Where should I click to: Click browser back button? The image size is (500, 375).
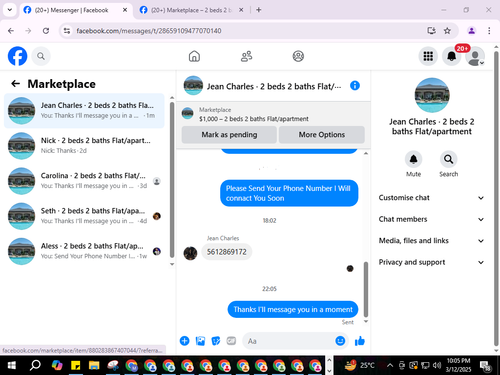click(x=11, y=31)
